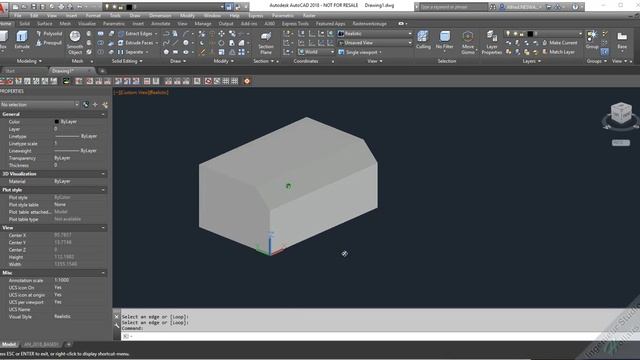Expand the Layers panel dropdown
This screenshot has height=360, width=640.
[x=532, y=61]
